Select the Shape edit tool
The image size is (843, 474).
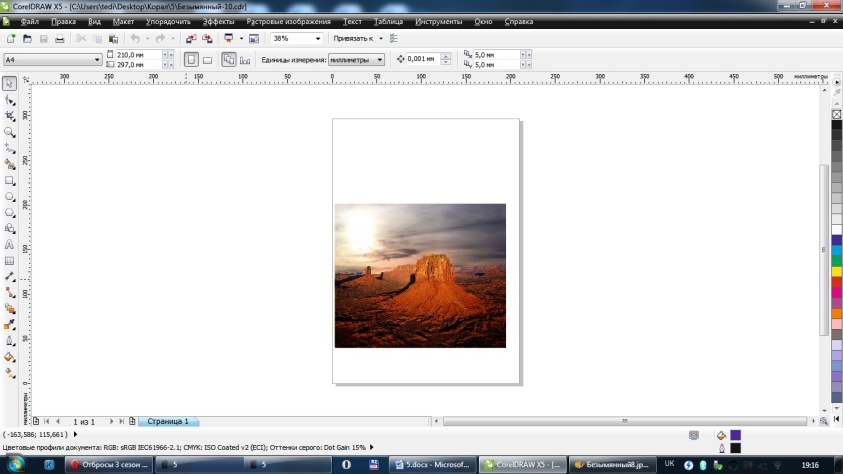pos(9,100)
